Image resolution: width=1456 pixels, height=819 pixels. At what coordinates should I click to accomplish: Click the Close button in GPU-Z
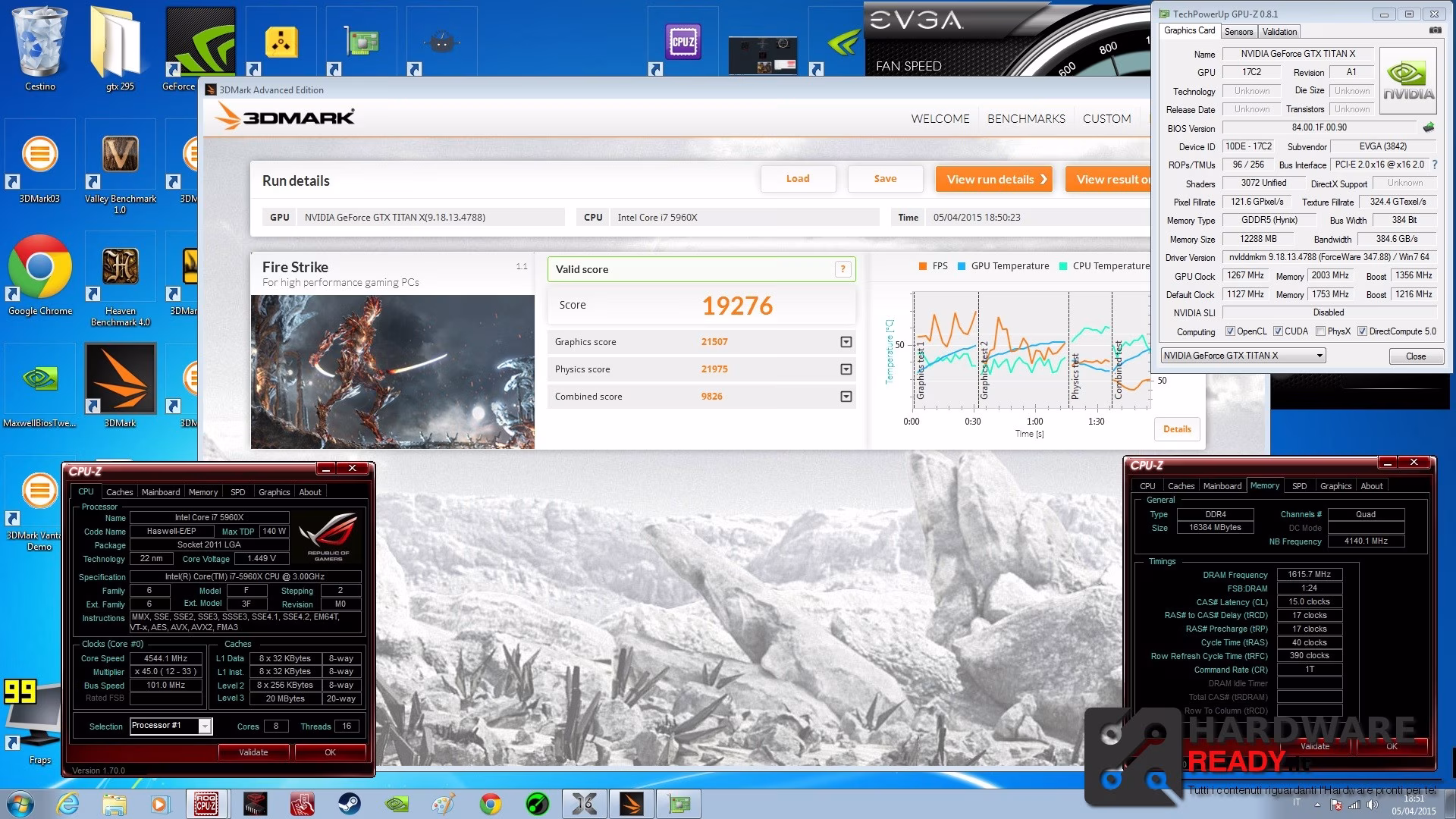click(x=1415, y=356)
